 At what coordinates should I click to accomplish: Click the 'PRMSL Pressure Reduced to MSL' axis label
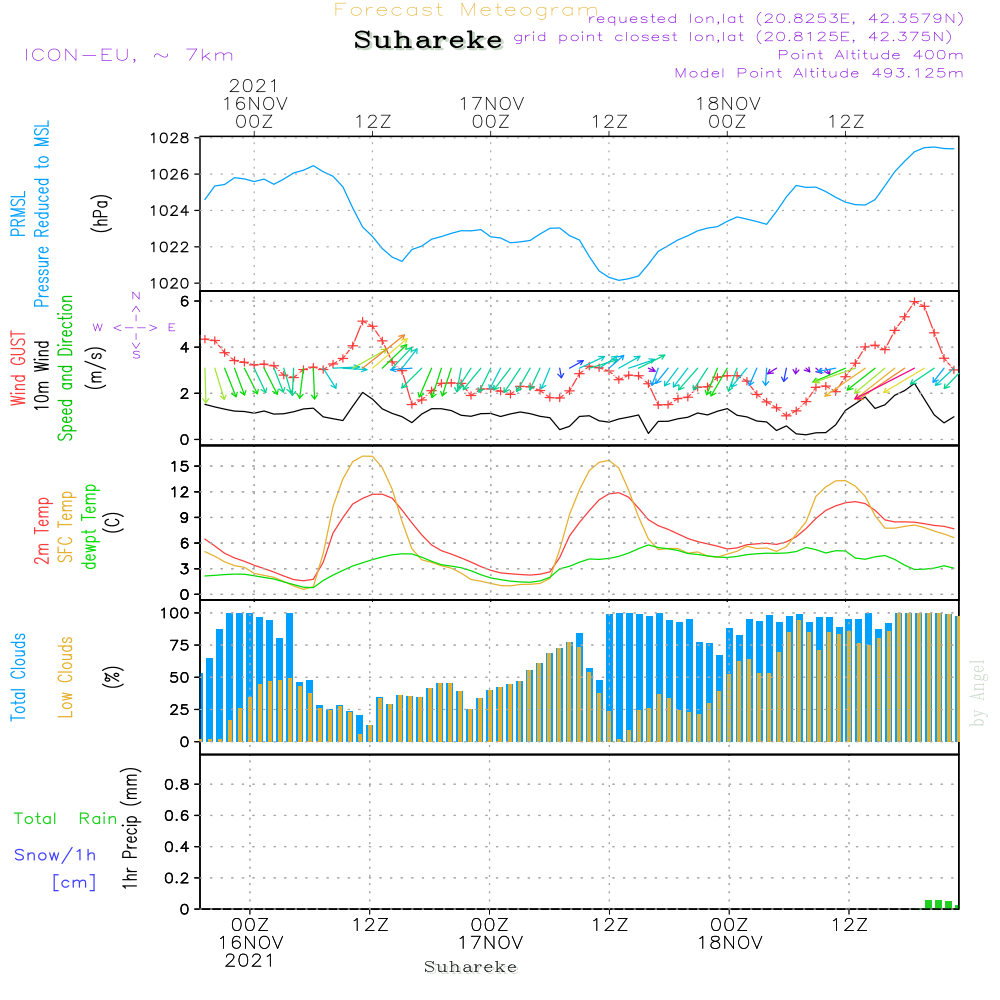tap(30, 214)
